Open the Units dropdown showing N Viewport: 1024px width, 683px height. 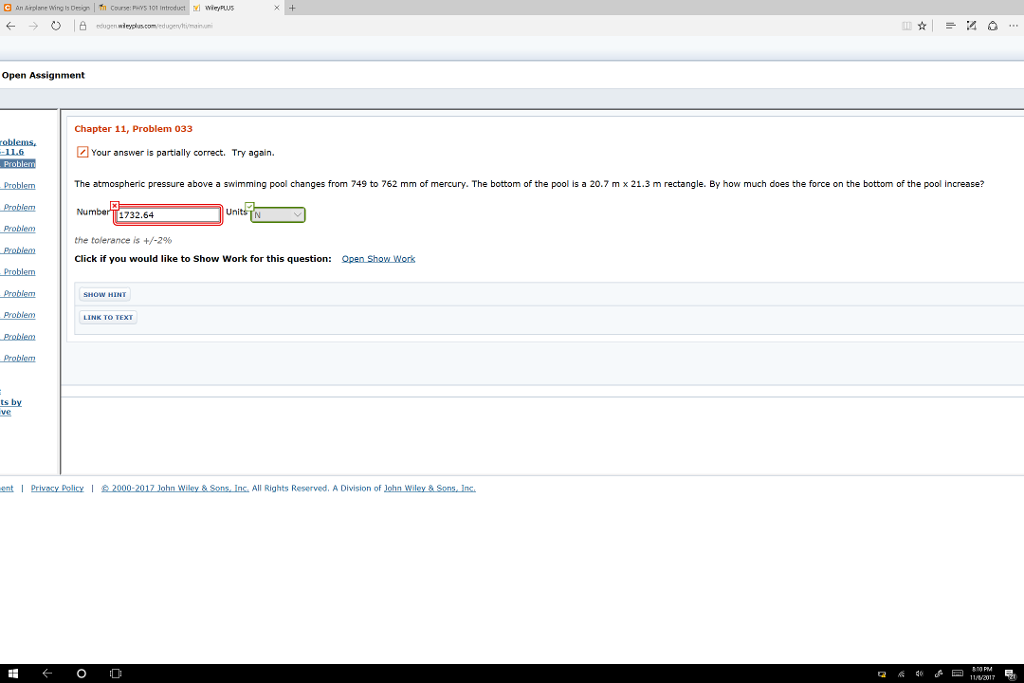click(x=277, y=214)
